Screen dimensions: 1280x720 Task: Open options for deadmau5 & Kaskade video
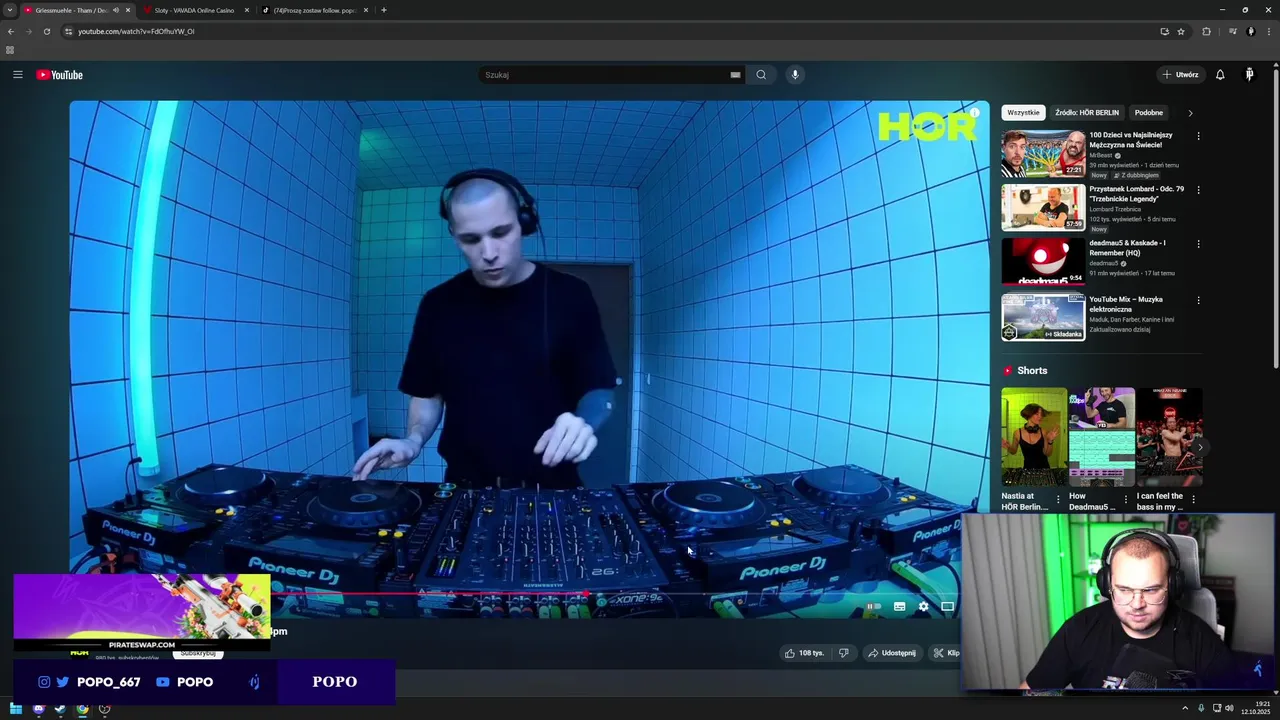coord(1198,244)
